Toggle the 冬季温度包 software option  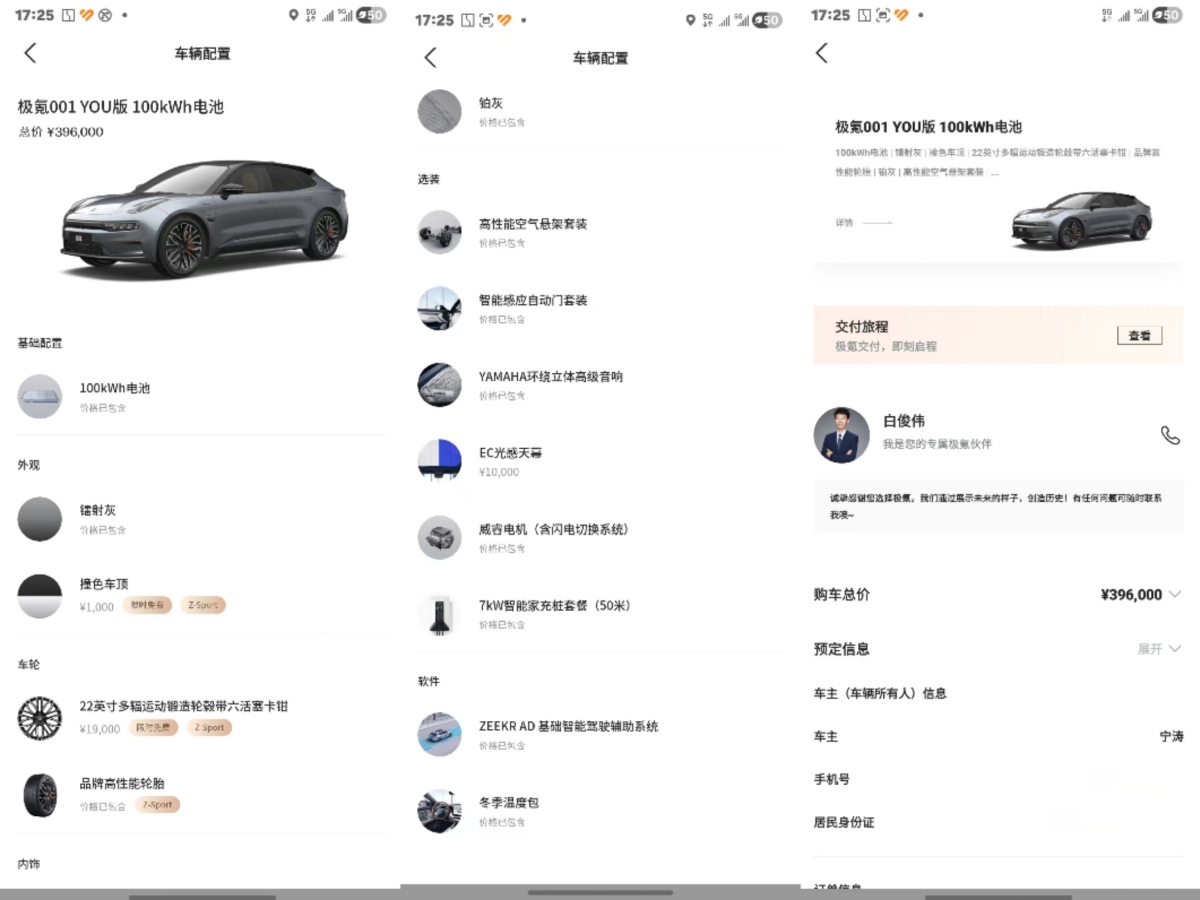(439, 811)
